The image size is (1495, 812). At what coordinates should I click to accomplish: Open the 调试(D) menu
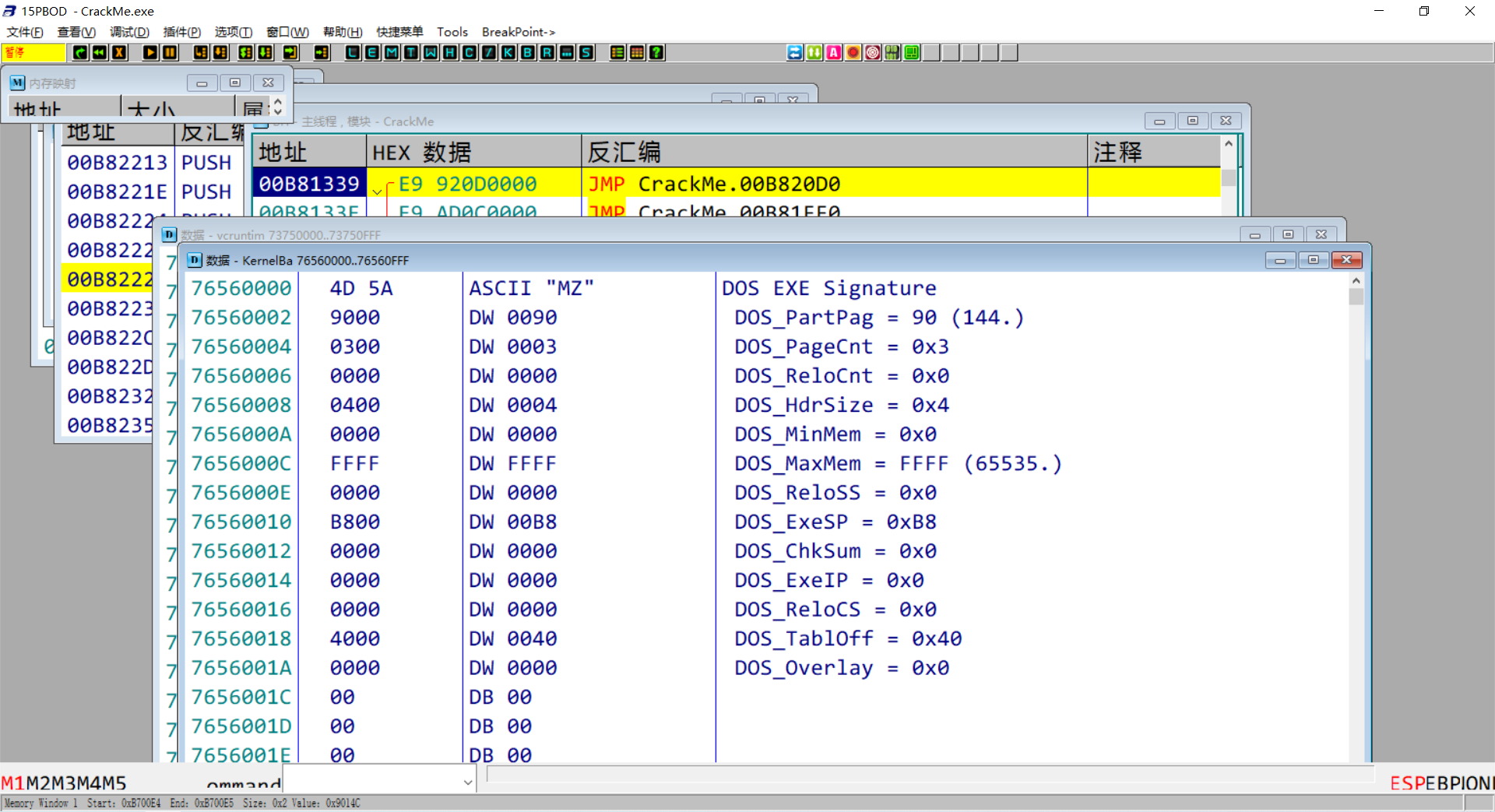(x=129, y=32)
